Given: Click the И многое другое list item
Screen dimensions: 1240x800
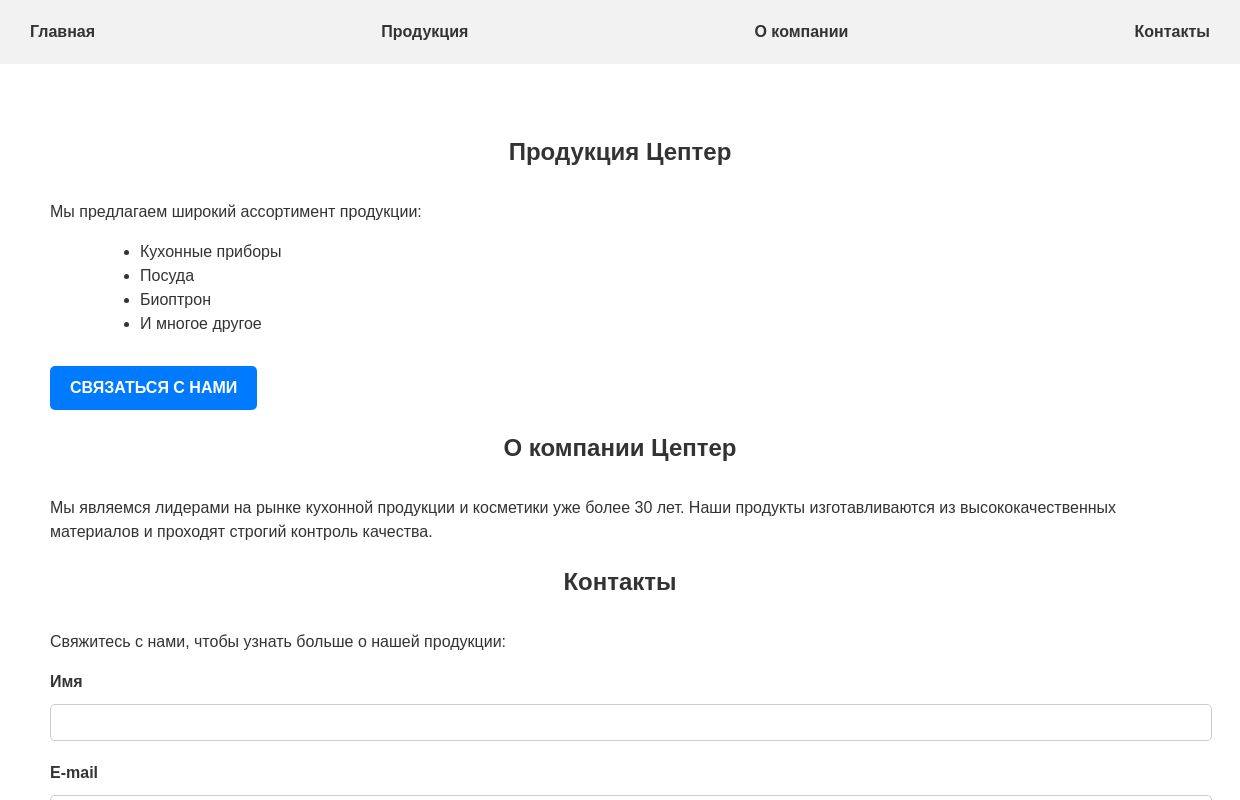Looking at the screenshot, I should click(x=200, y=323).
